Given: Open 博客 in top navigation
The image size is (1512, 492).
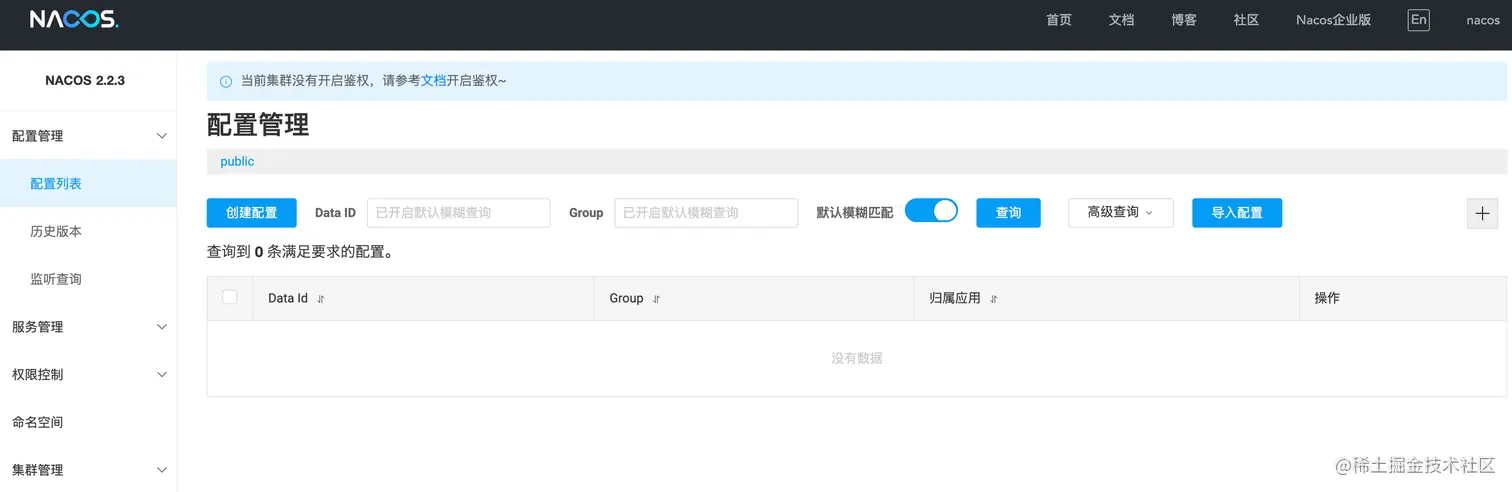Looking at the screenshot, I should [x=1184, y=20].
